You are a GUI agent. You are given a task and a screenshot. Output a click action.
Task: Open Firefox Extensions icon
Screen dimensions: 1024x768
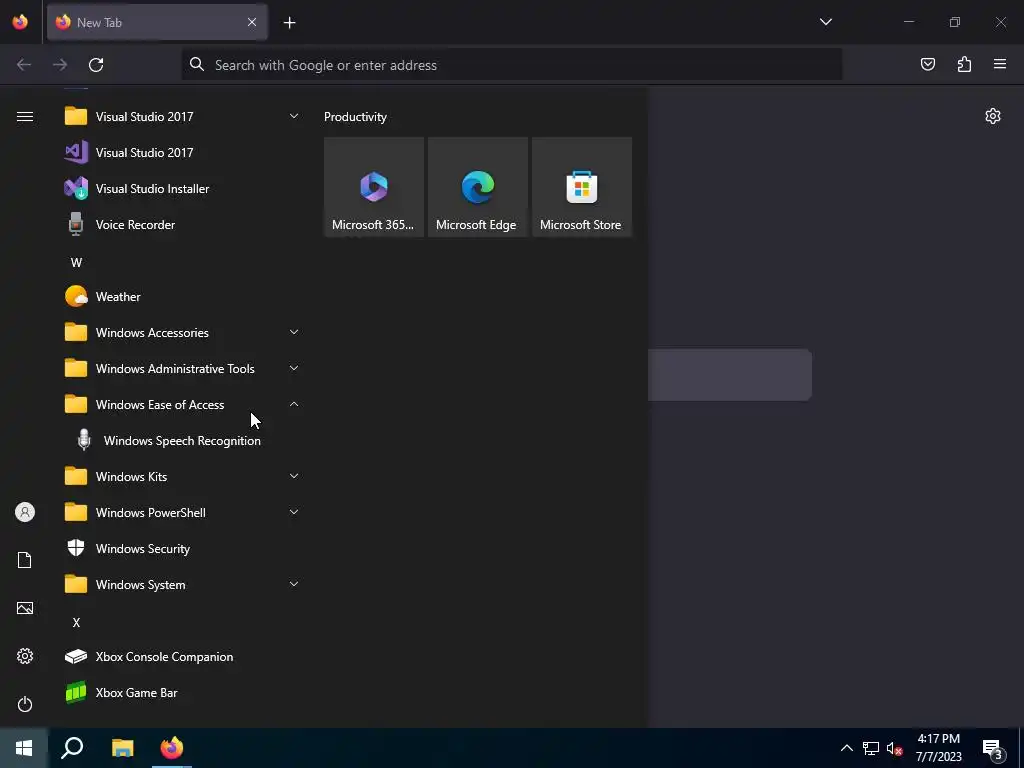click(x=964, y=65)
